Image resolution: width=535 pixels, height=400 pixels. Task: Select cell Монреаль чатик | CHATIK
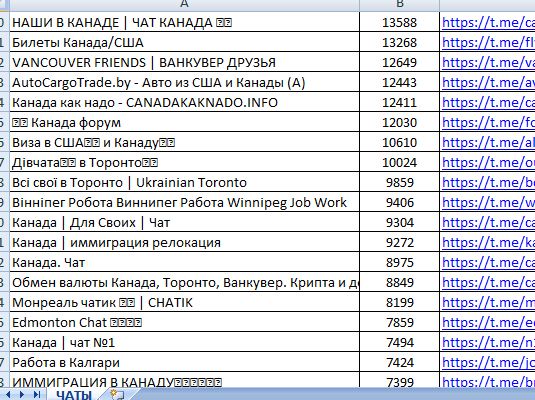click(x=185, y=302)
